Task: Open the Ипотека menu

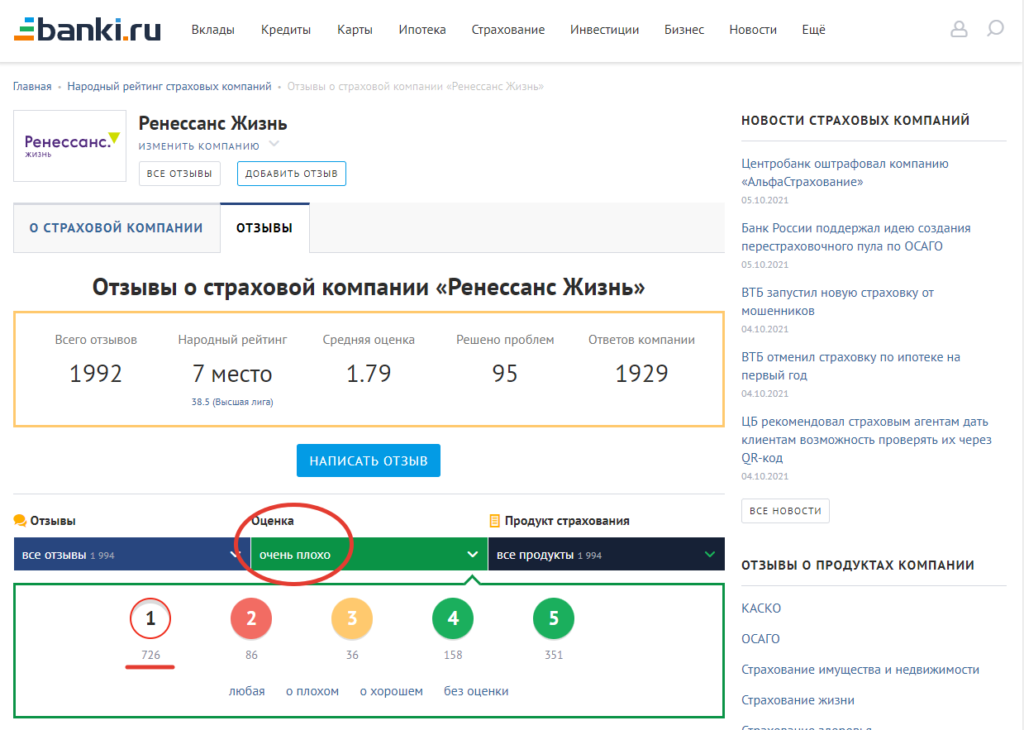Action: (422, 30)
